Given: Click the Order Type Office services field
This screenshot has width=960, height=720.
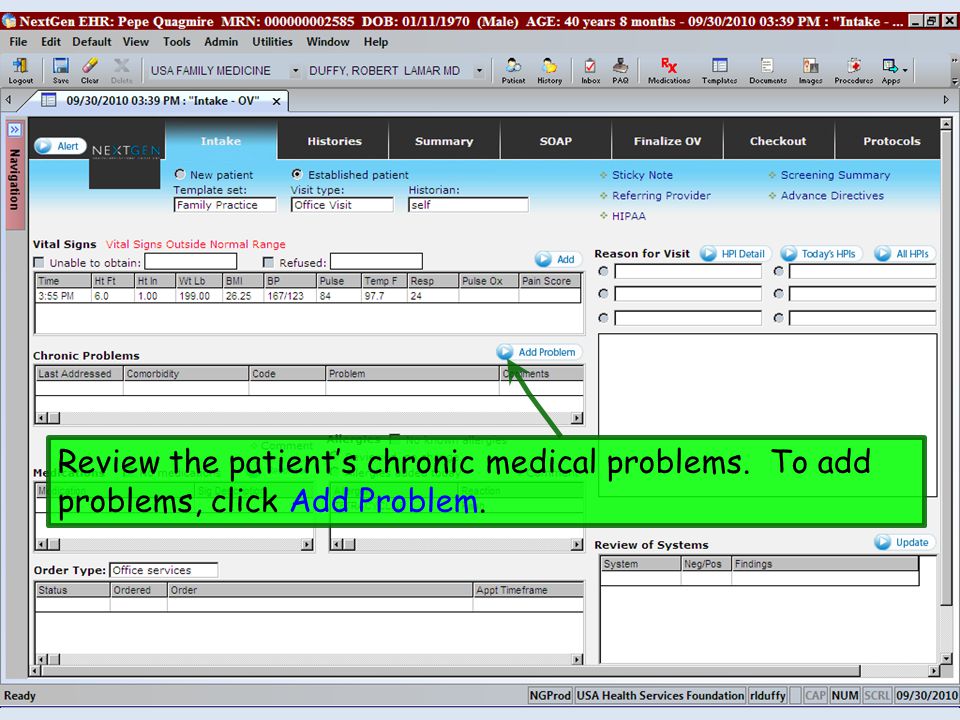Looking at the screenshot, I should tap(163, 570).
